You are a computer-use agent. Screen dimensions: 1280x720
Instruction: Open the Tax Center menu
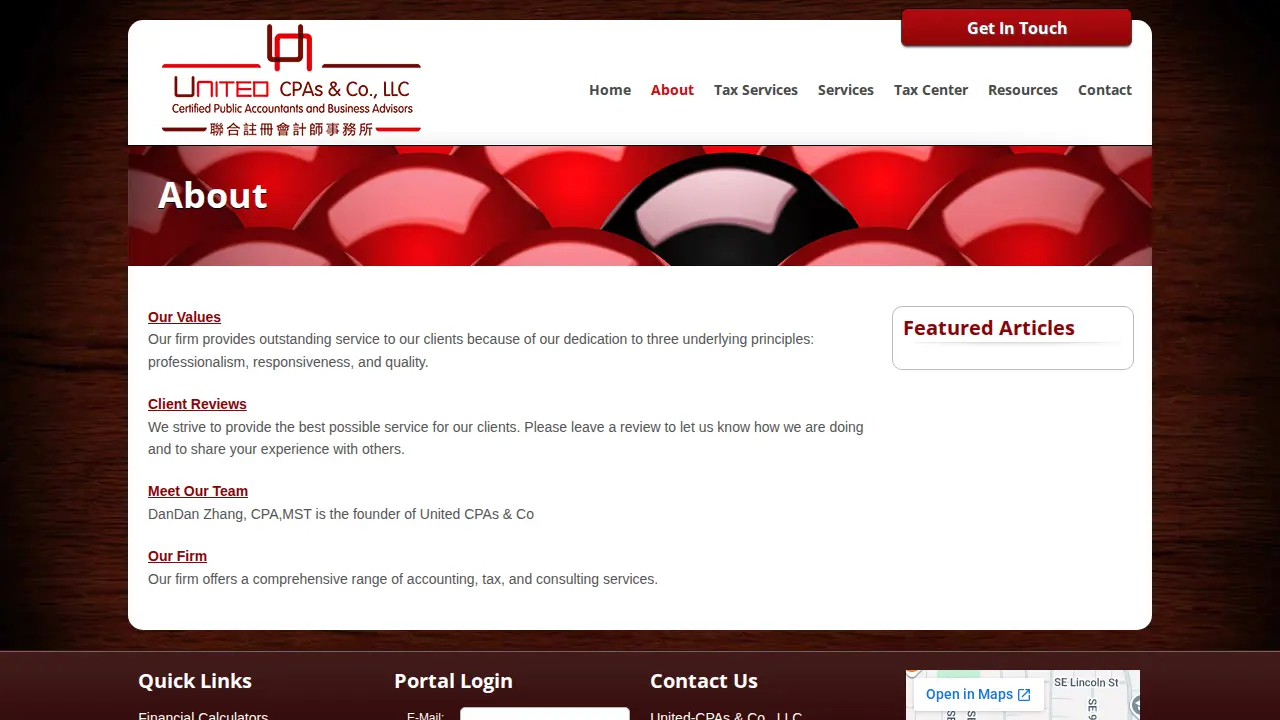click(931, 90)
